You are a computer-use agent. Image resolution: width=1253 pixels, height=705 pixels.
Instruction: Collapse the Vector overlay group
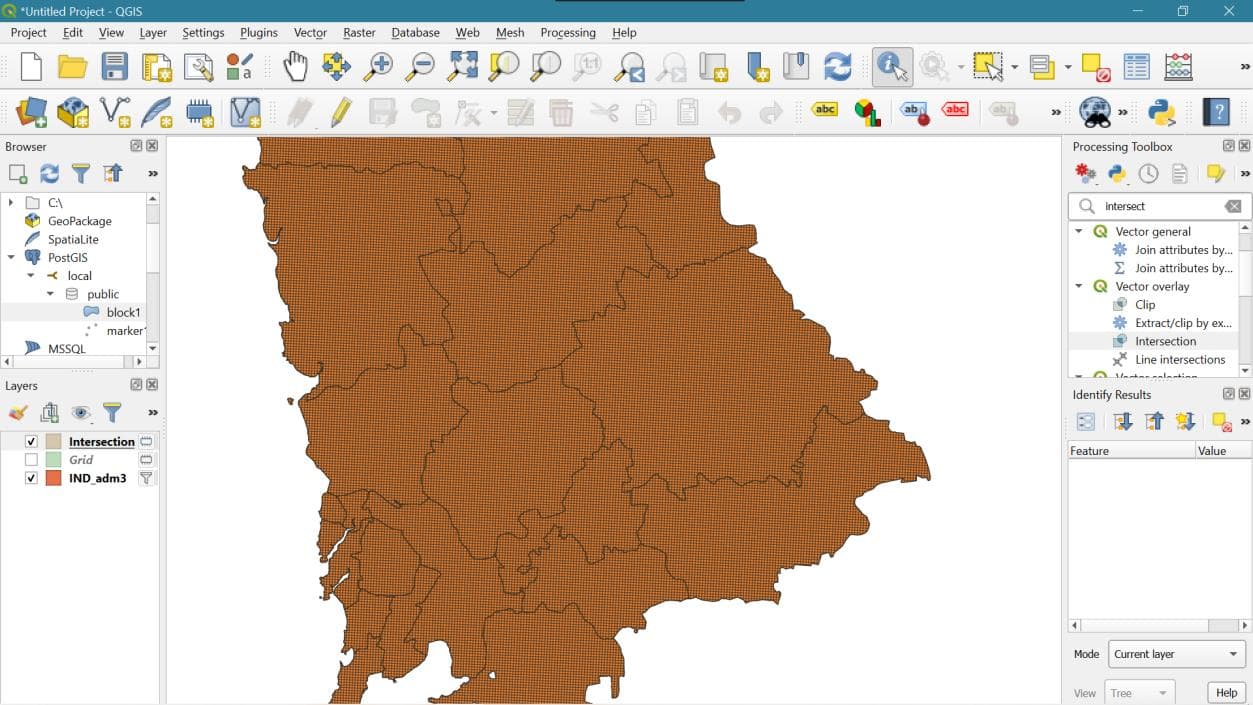pos(1078,286)
